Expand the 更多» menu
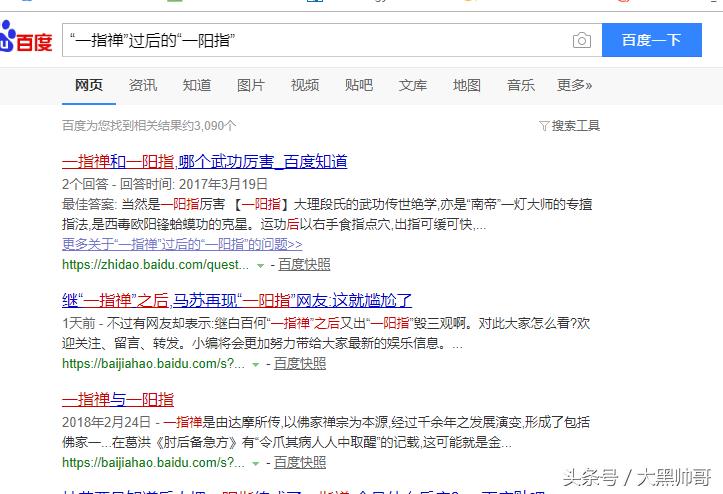Image resolution: width=723 pixels, height=494 pixels. (x=575, y=85)
